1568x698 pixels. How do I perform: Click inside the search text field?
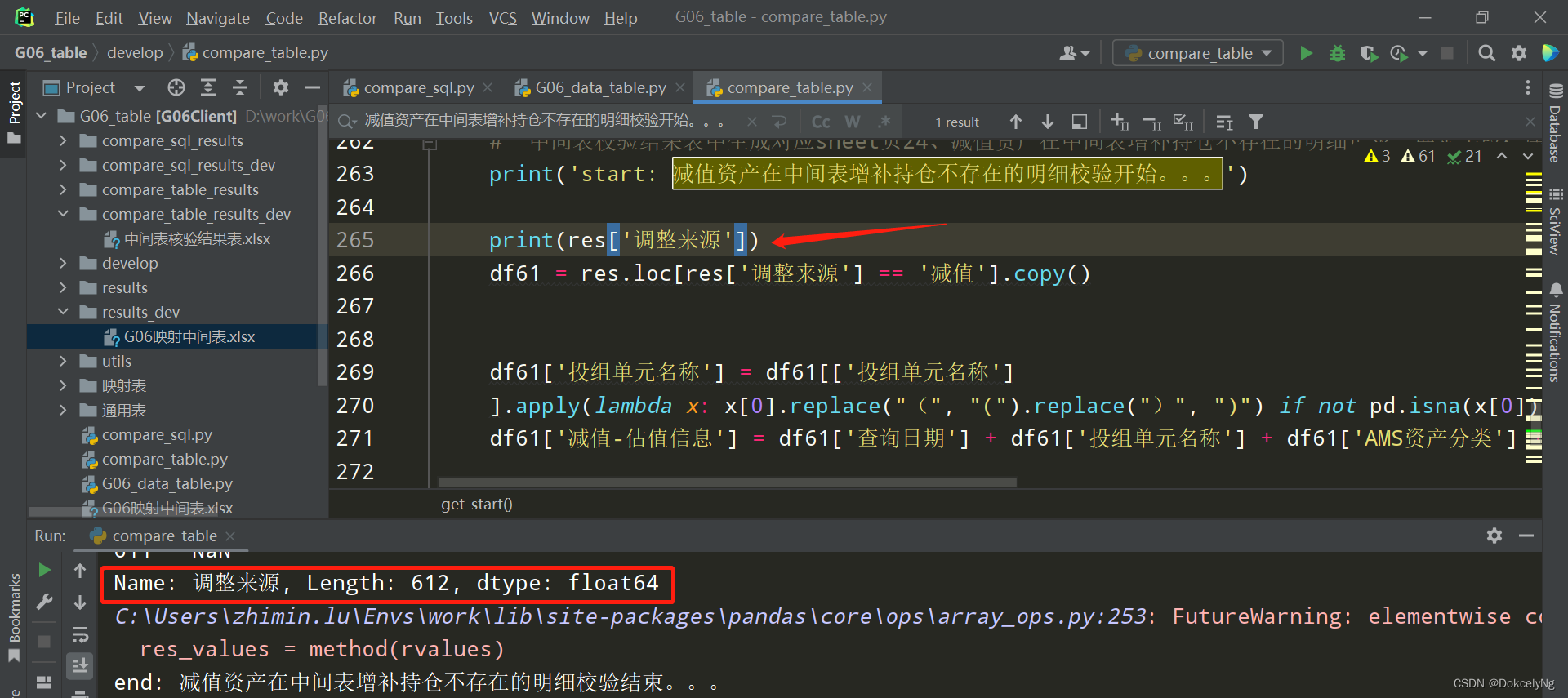click(x=543, y=121)
